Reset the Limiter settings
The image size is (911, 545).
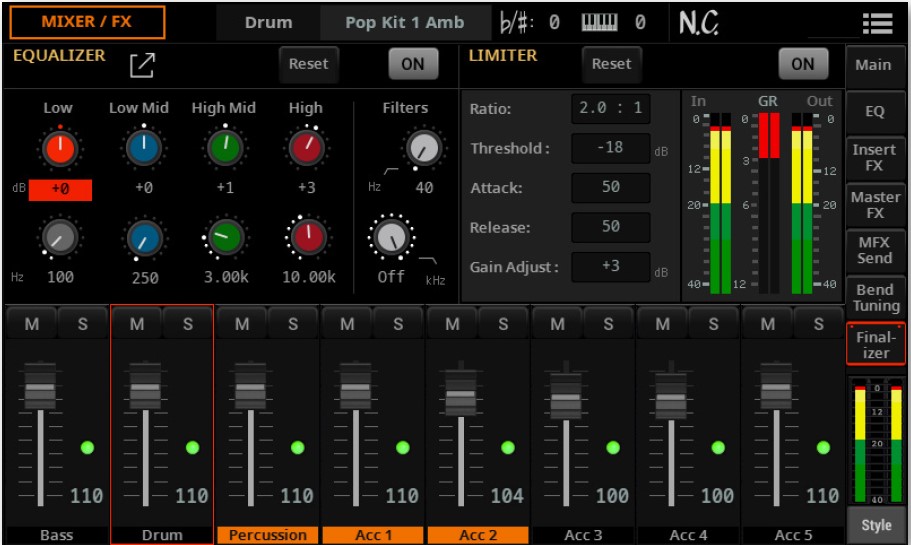tap(611, 64)
